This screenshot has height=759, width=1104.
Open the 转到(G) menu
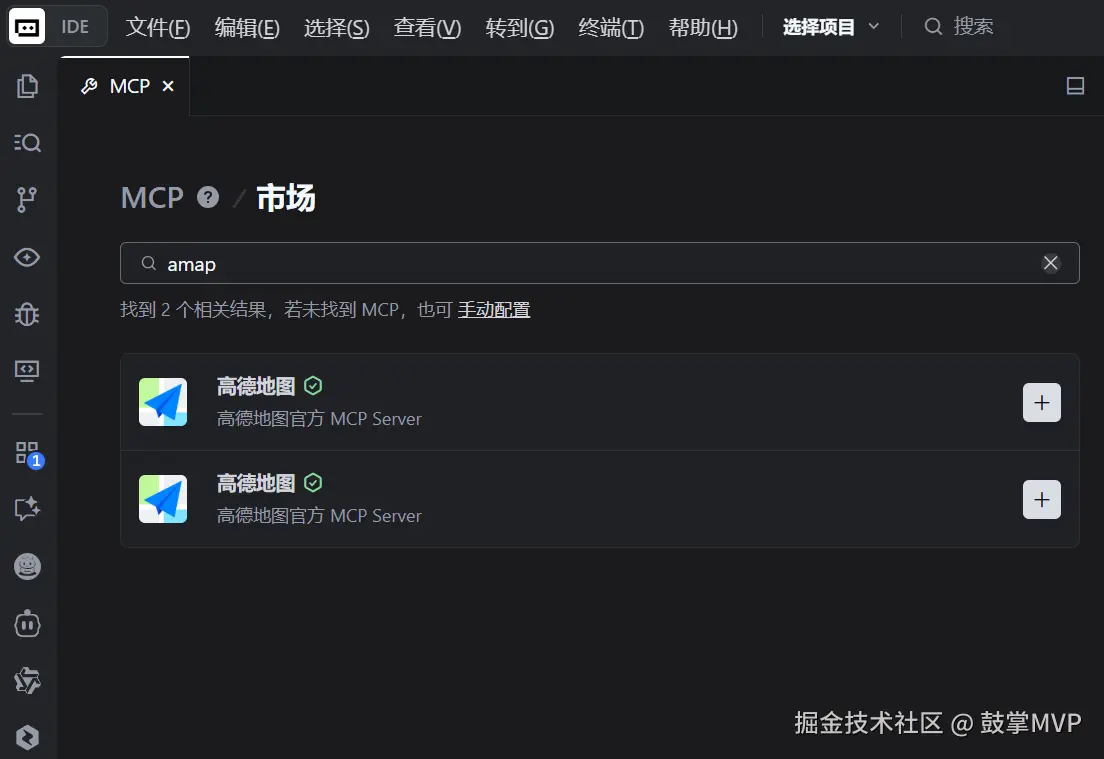[520, 27]
